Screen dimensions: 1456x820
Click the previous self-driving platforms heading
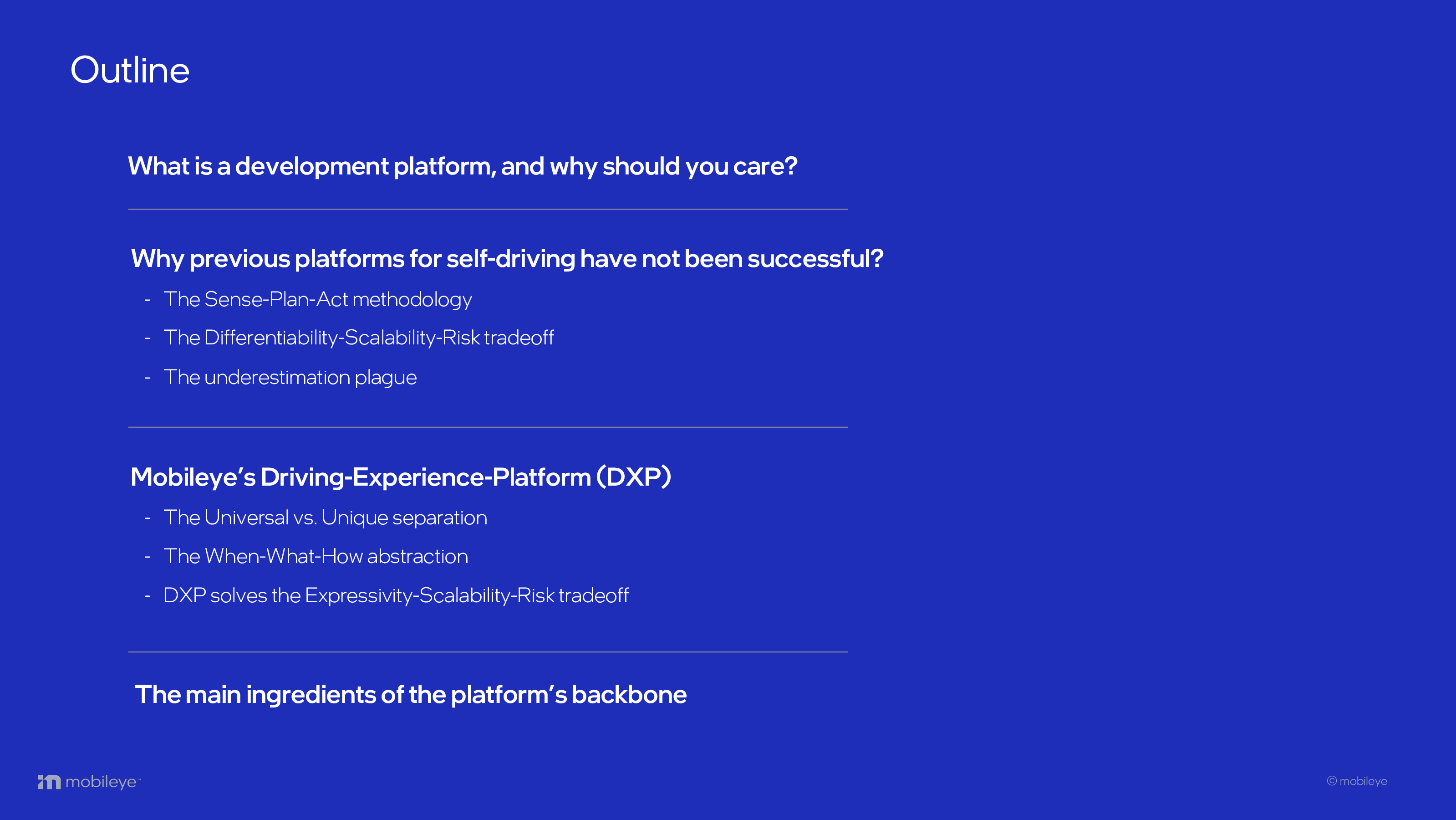507,258
